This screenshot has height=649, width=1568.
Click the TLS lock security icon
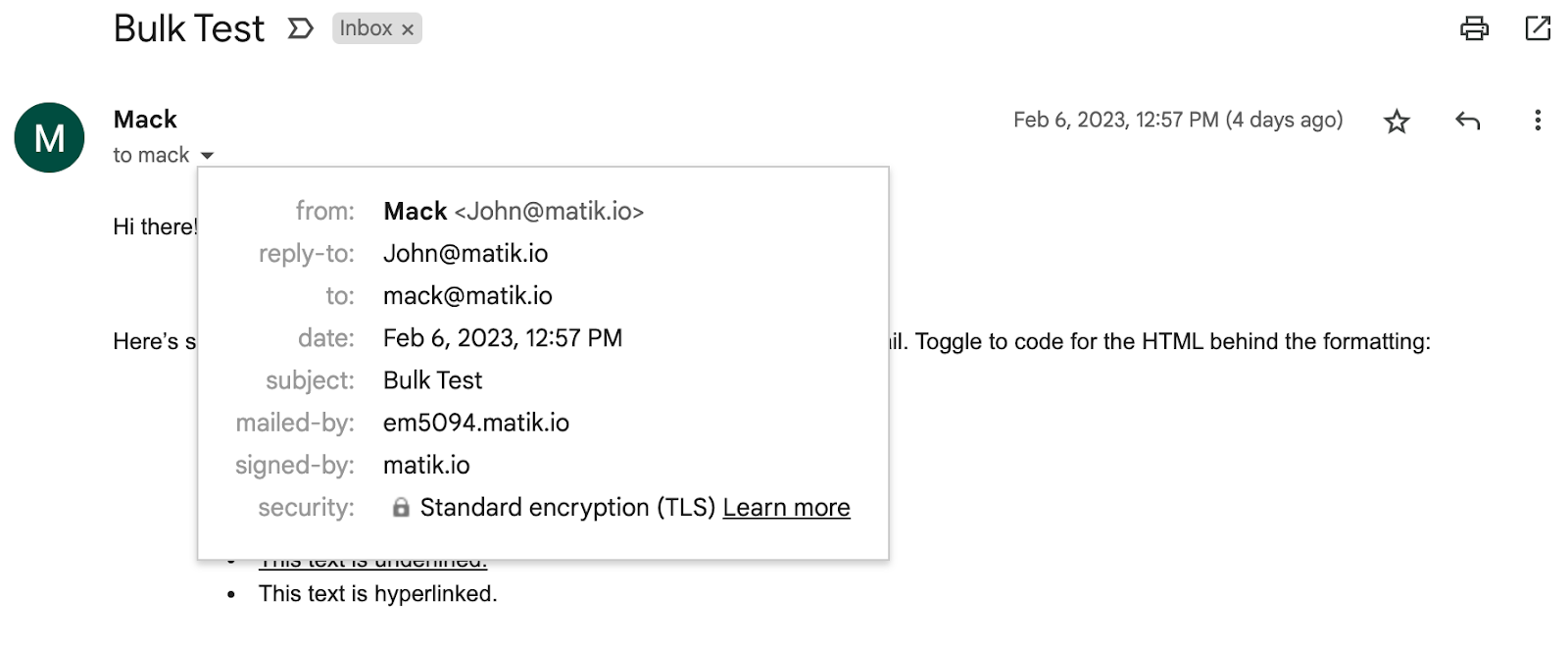pyautogui.click(x=401, y=507)
